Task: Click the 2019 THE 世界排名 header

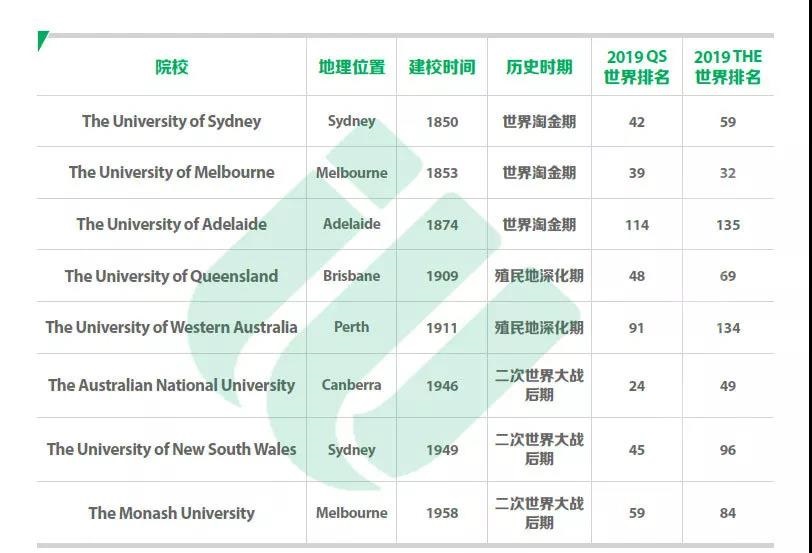Action: point(728,67)
